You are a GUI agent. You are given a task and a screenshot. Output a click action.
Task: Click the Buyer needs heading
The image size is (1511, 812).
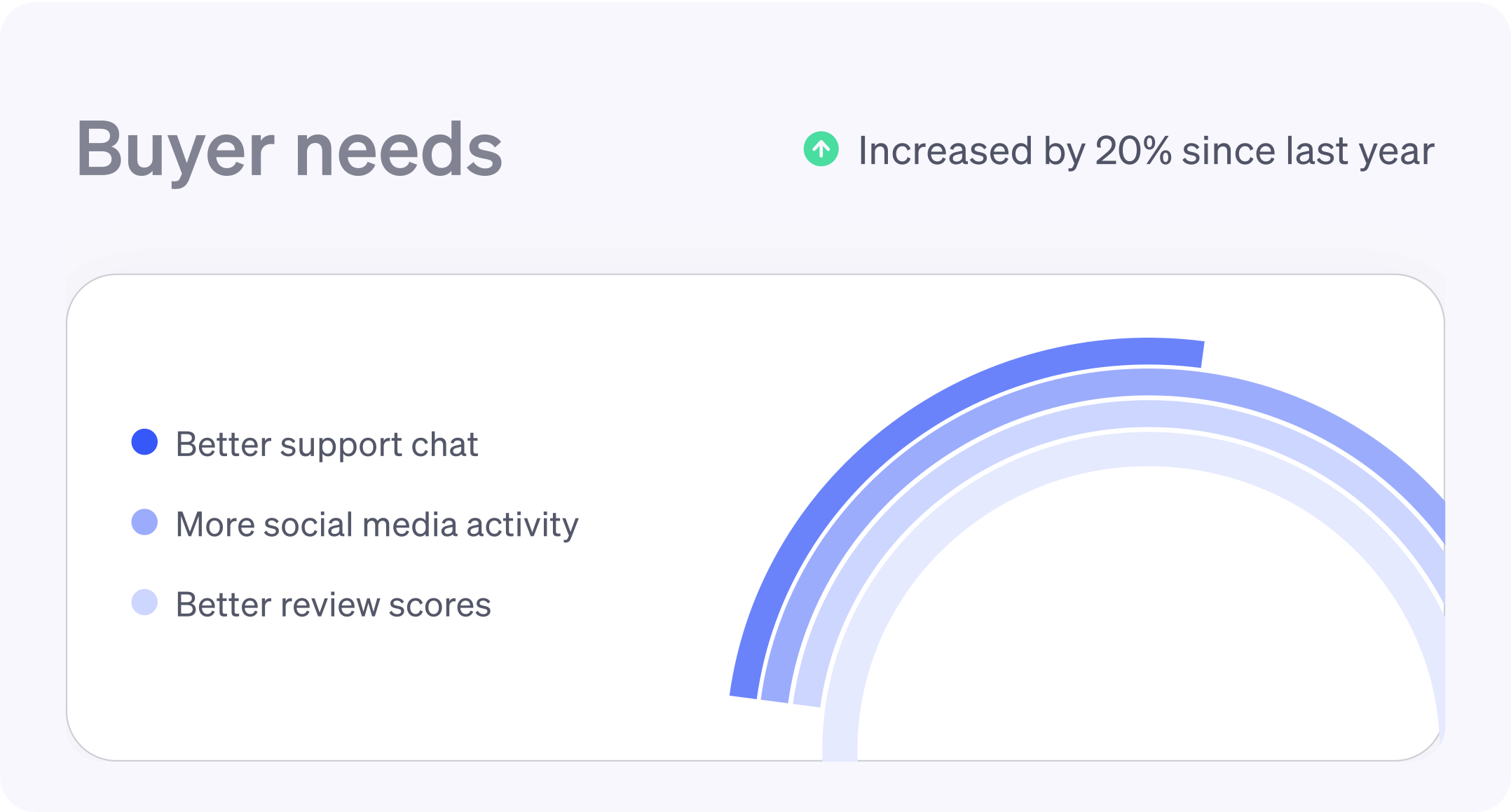tap(289, 149)
